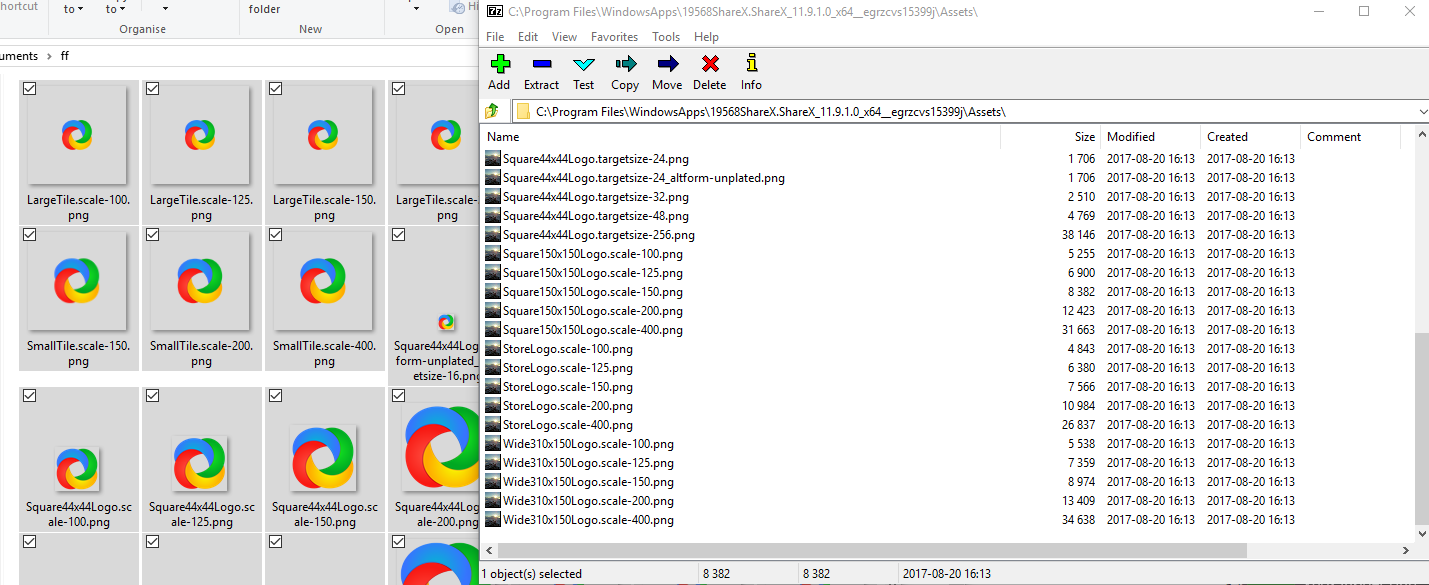Click folder icon in 7-Zip address bar
This screenshot has width=1429, height=585.
pos(522,111)
